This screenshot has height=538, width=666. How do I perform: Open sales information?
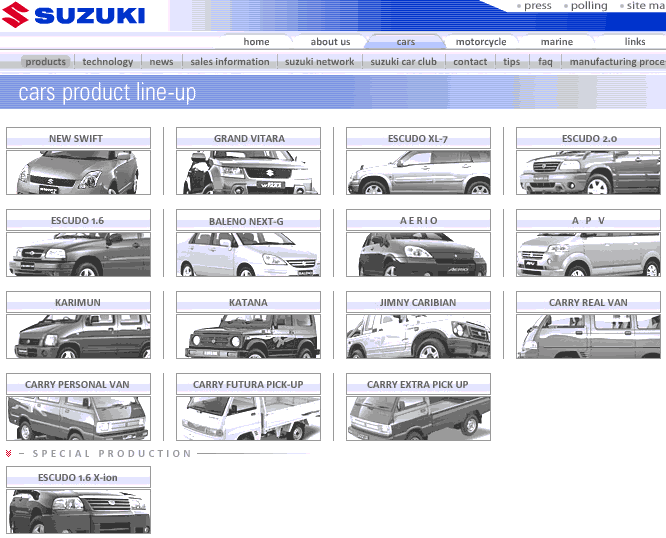coord(229,62)
